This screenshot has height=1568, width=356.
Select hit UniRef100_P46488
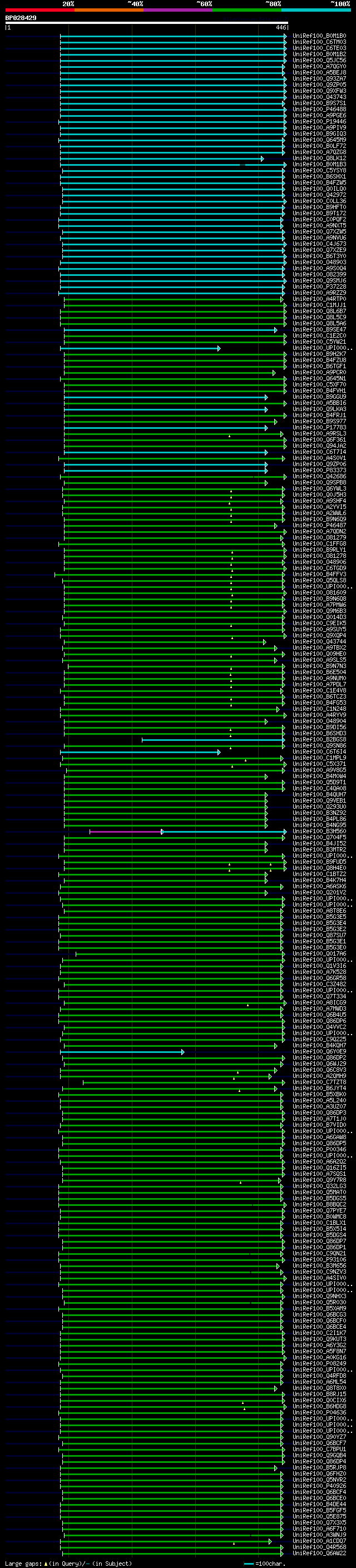319,110
